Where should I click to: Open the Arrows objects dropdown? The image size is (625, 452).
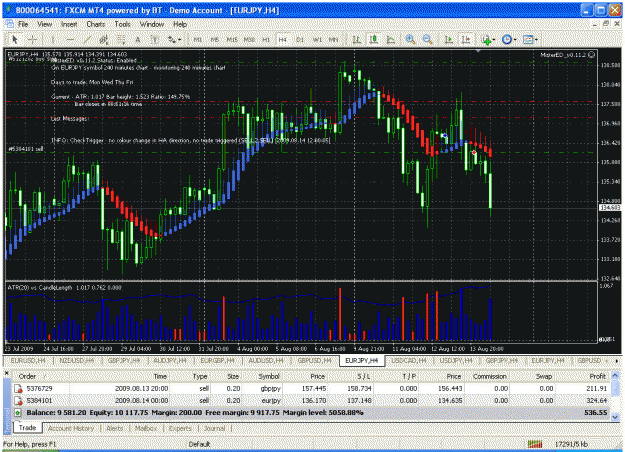174,39
